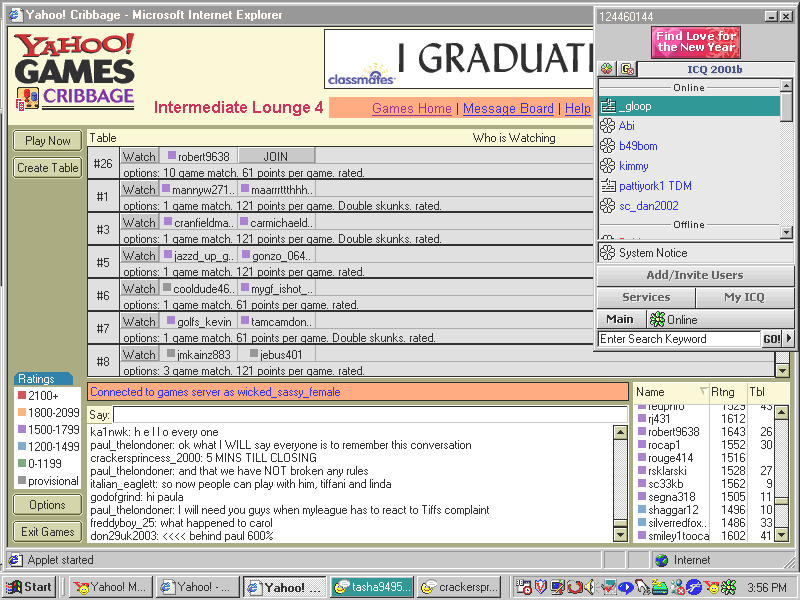The height and width of the screenshot is (600, 800).
Task: Watch table #5 with jazzd_up_g
Action: [x=139, y=255]
